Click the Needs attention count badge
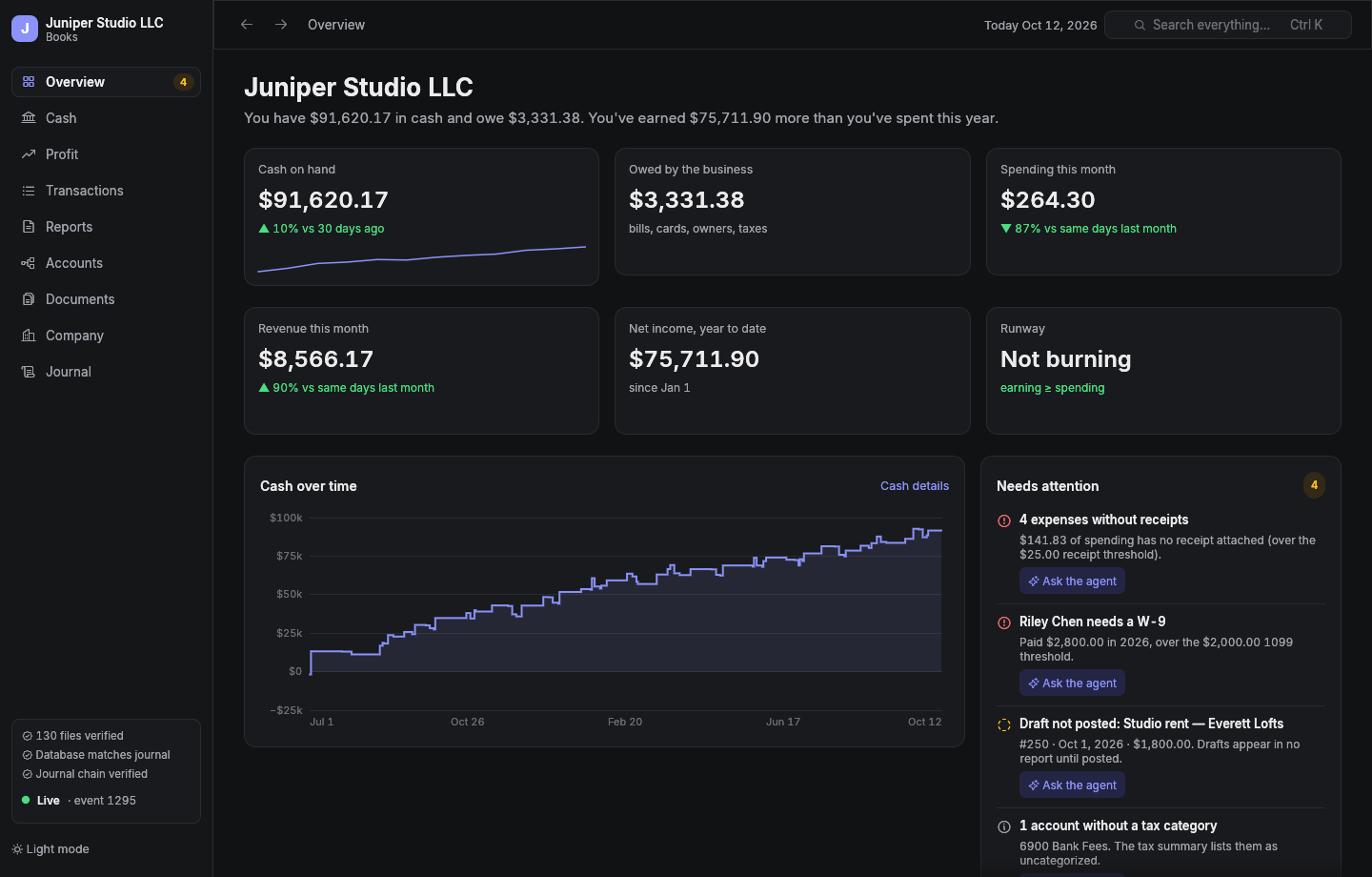This screenshot has height=877, width=1372. click(1314, 485)
